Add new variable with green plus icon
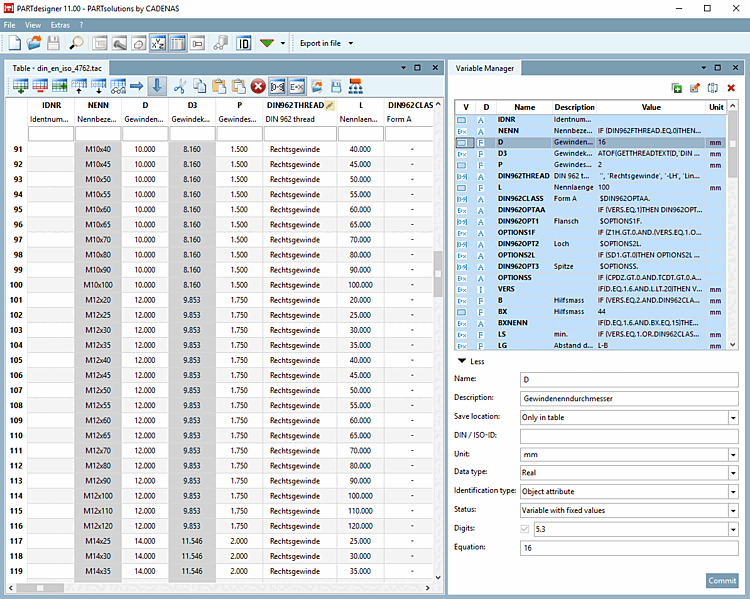 (x=677, y=88)
